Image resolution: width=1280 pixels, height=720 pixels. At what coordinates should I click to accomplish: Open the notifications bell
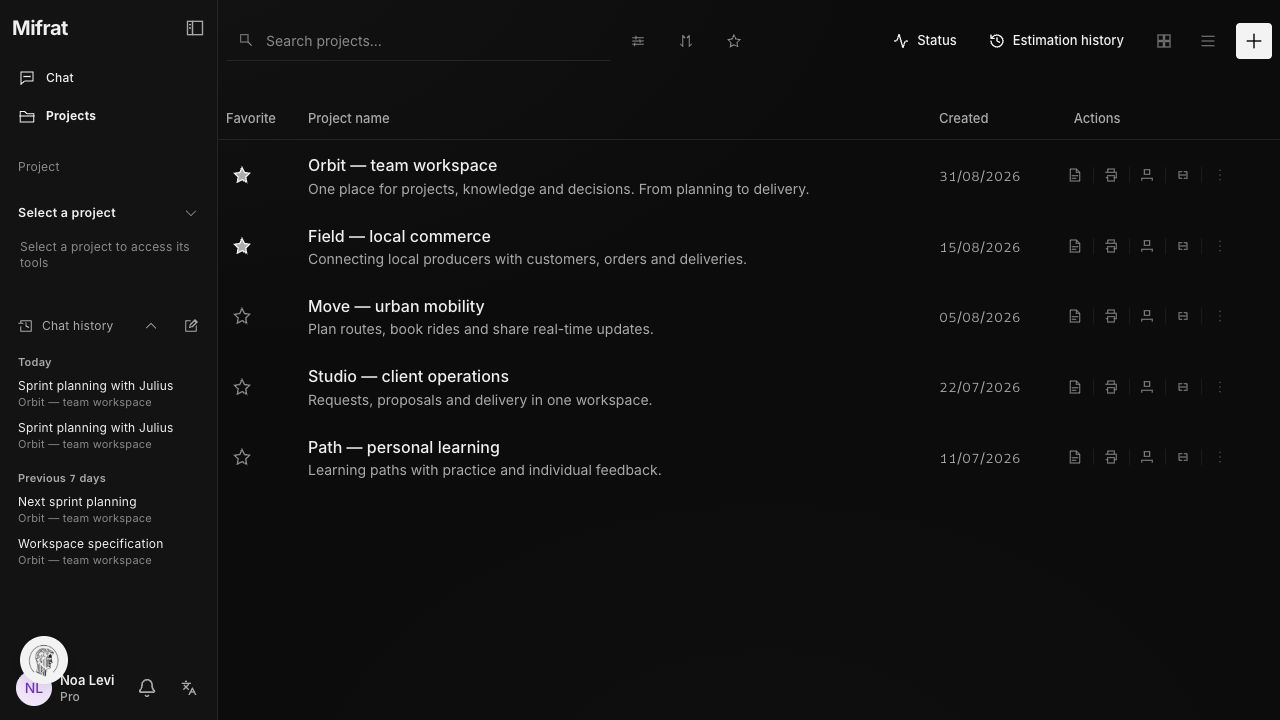click(147, 688)
